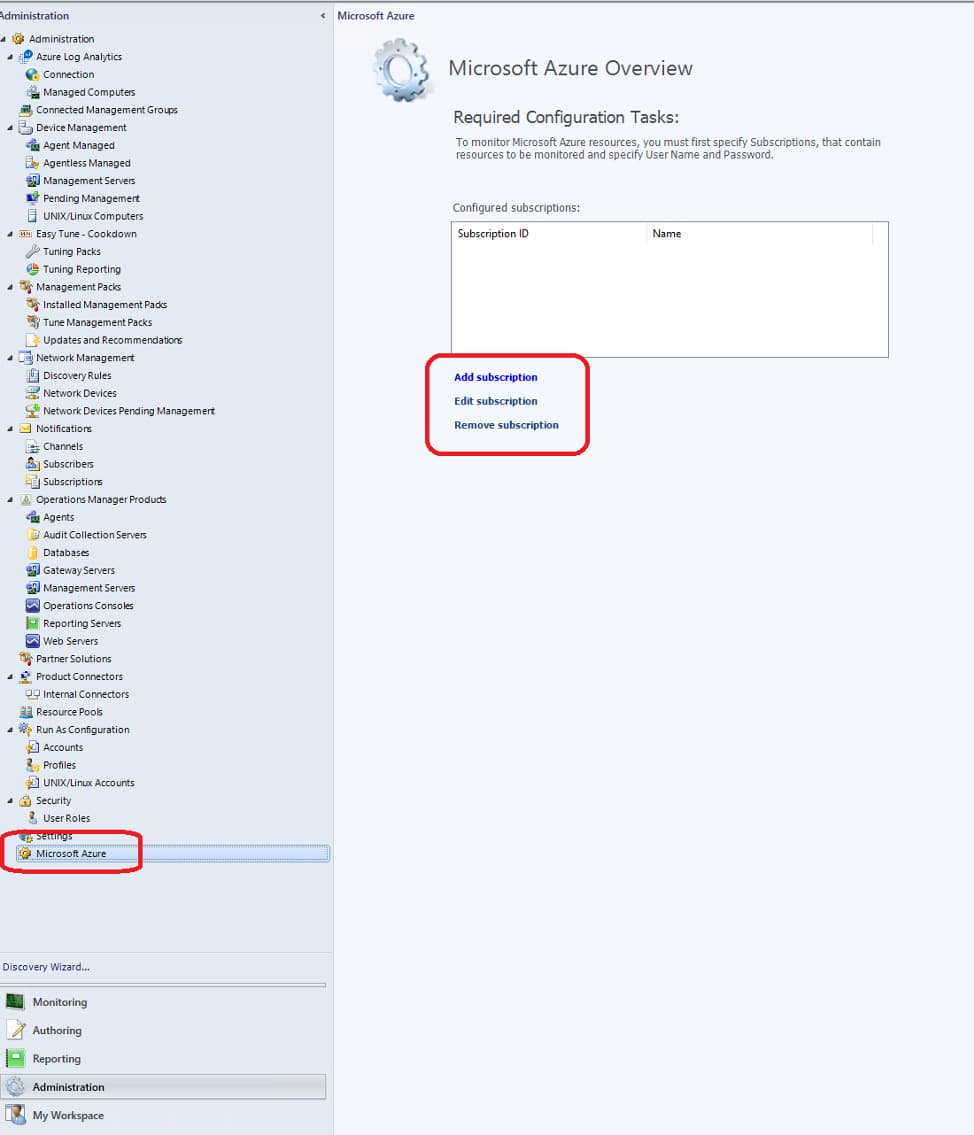Open Management Servers under Device Management
The height and width of the screenshot is (1135, 974).
(x=89, y=181)
